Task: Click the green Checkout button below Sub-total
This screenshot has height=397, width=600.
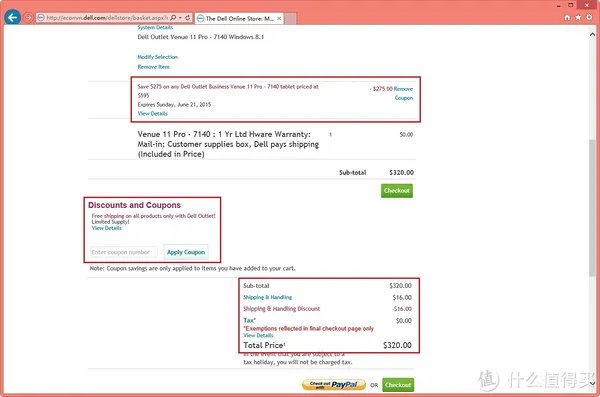Action: (x=397, y=191)
